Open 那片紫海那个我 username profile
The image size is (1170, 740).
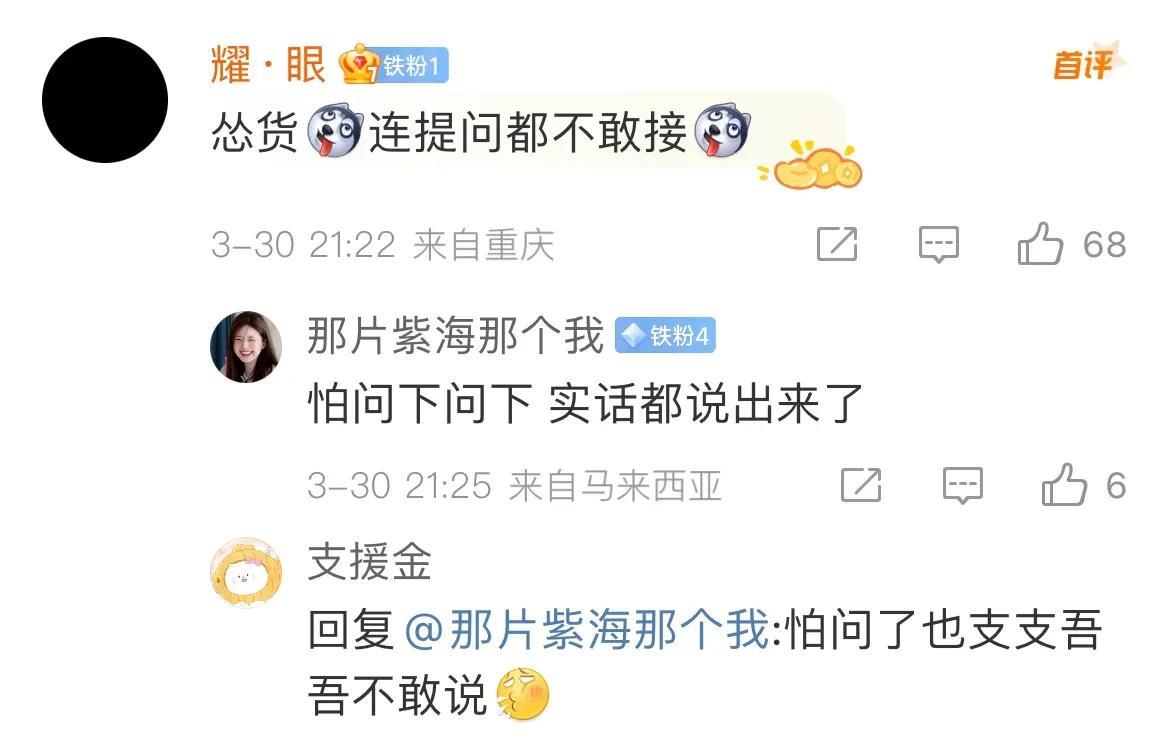point(455,336)
